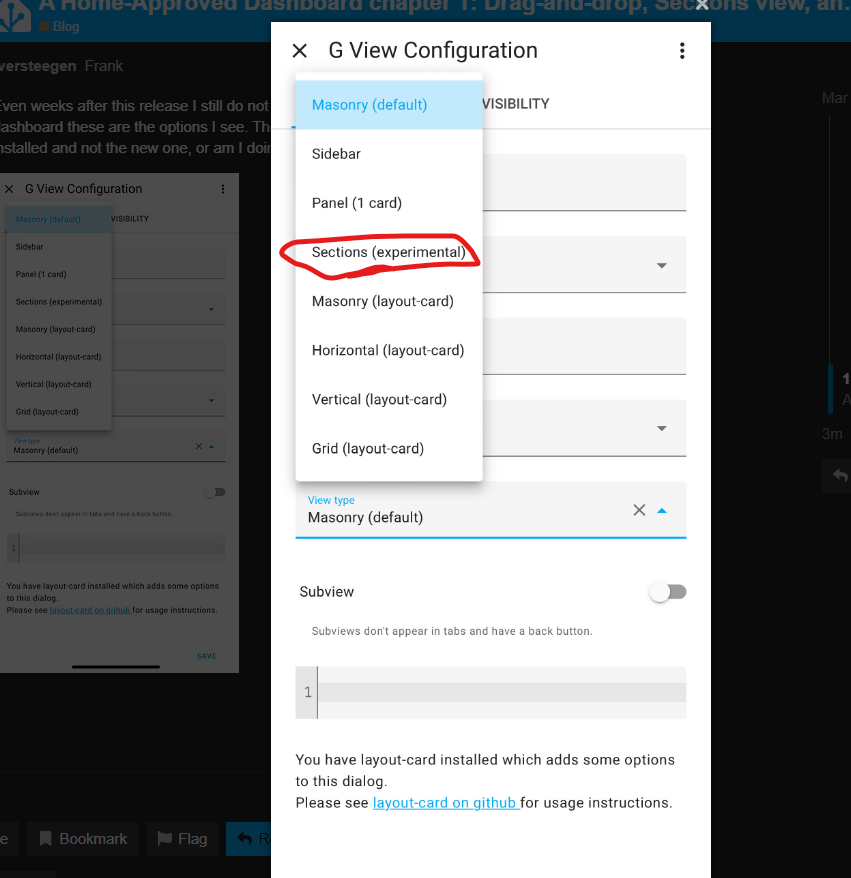Toggle Subview in the smaller dialog
Screen dimensions: 851x878
click(215, 492)
